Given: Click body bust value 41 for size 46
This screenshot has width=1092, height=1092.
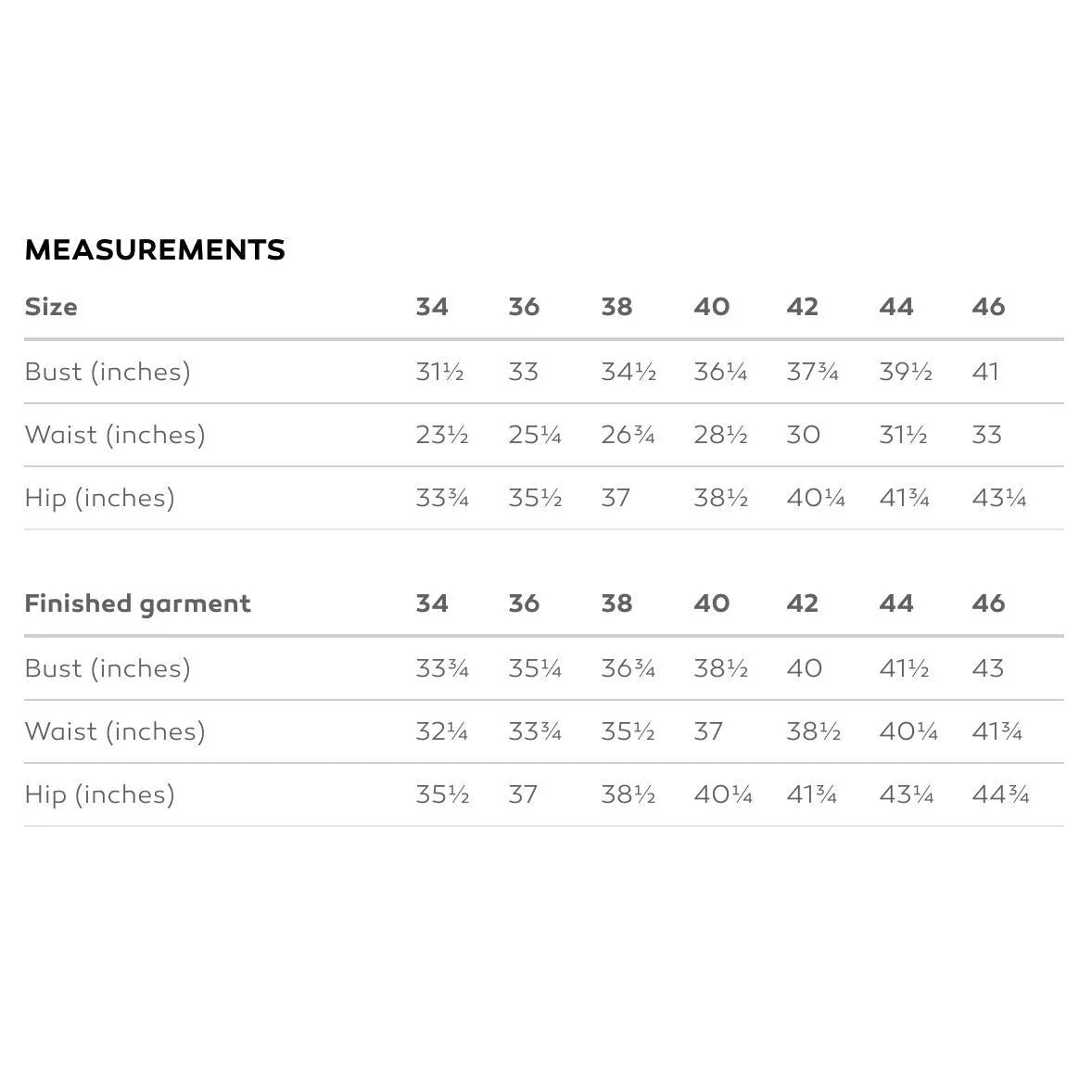Looking at the screenshot, I should pyautogui.click(x=985, y=372).
